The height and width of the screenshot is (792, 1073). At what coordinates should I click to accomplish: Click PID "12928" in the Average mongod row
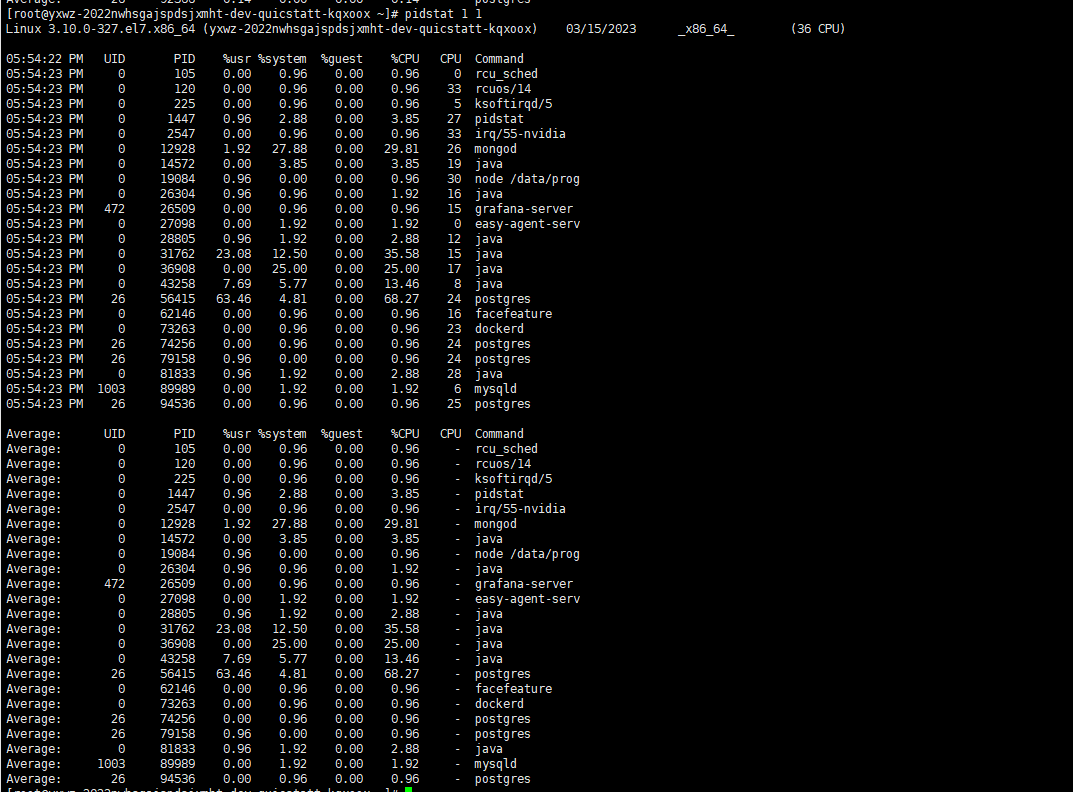click(177, 524)
